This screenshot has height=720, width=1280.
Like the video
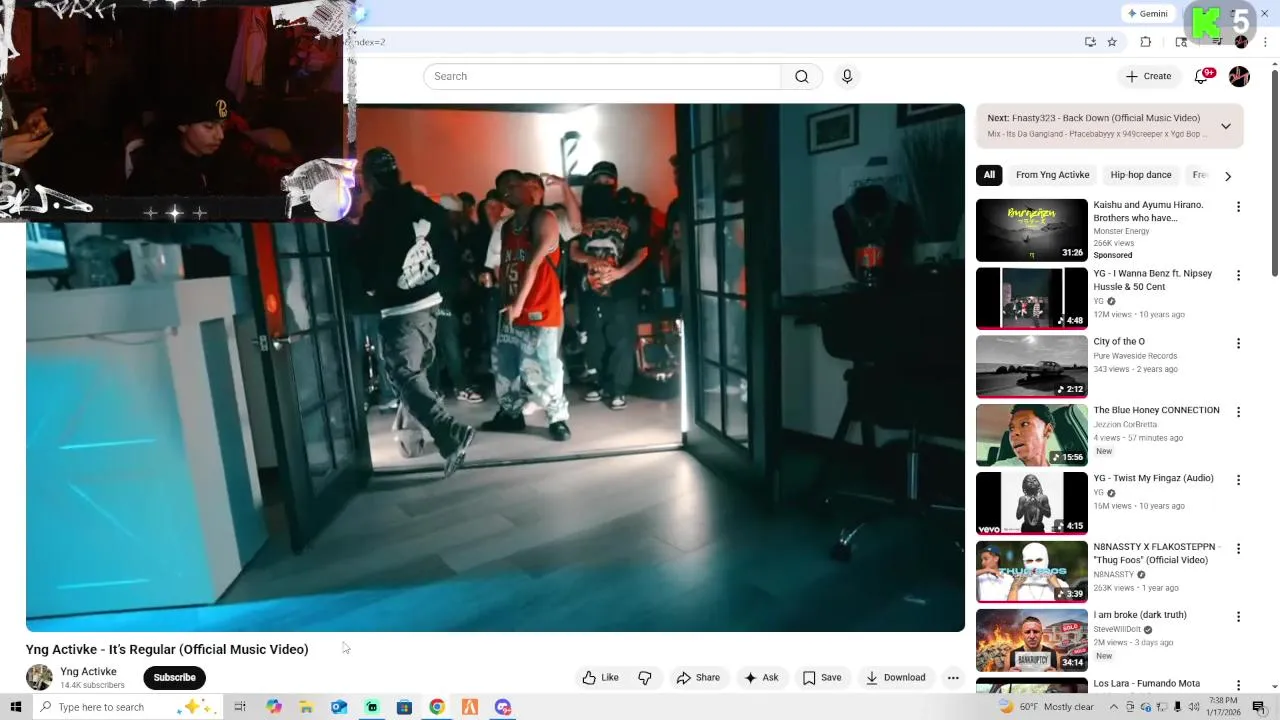601,677
